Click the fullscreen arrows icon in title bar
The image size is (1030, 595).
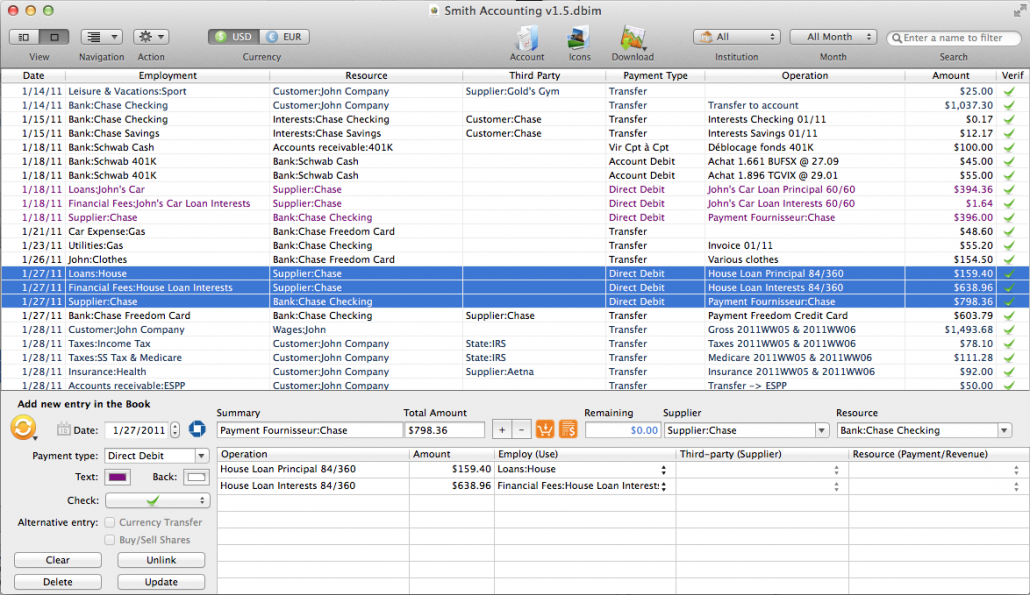point(1019,11)
